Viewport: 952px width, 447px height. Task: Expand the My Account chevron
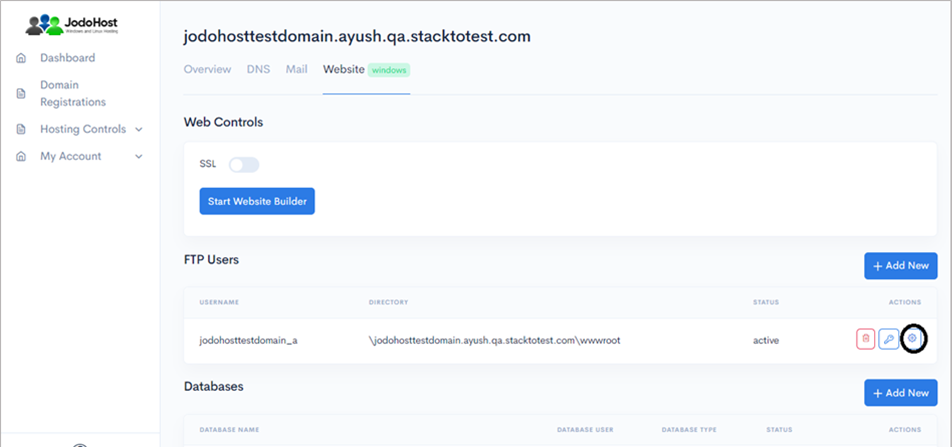(x=139, y=157)
